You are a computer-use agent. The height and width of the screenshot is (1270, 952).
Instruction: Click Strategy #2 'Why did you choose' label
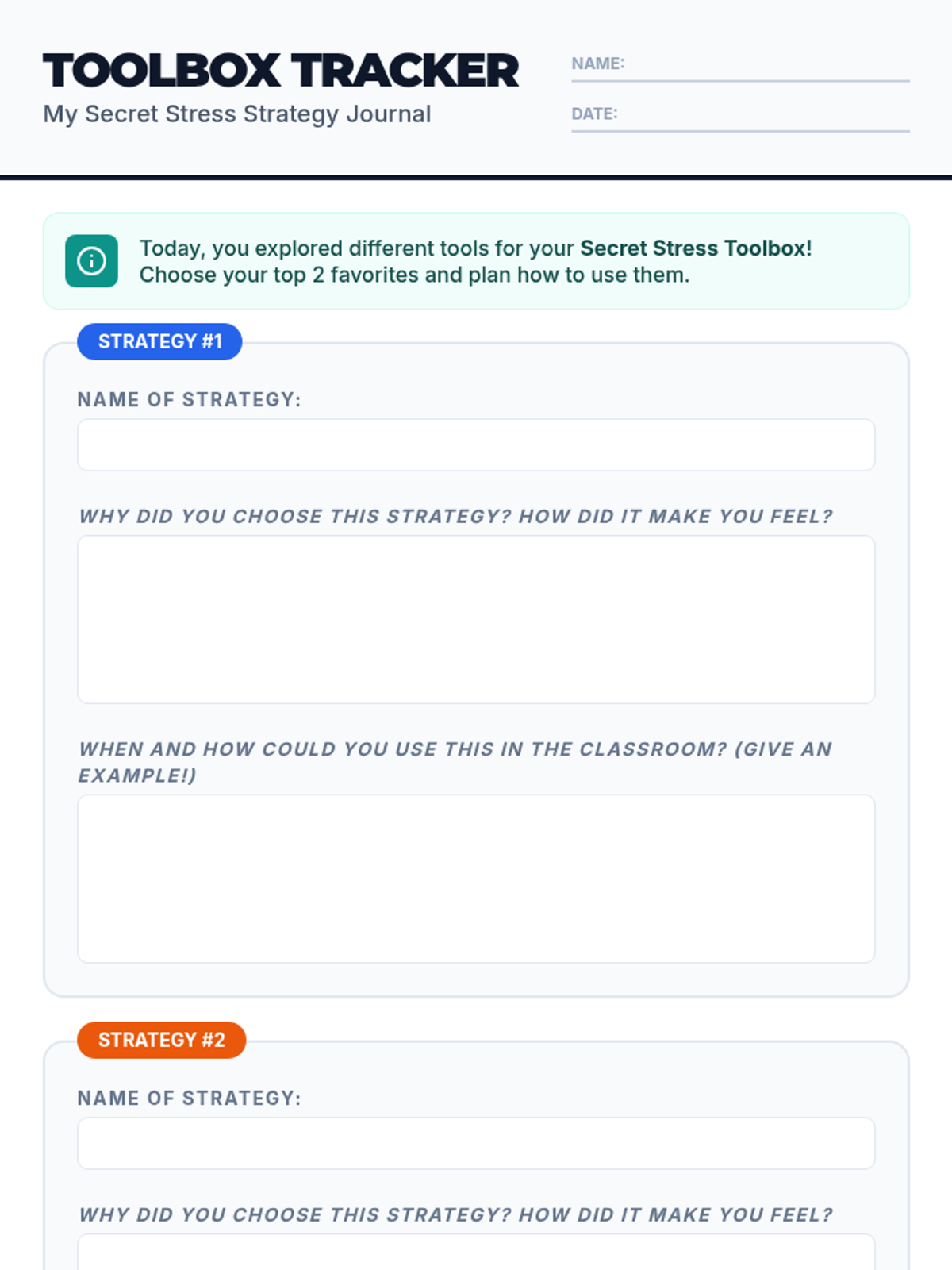tap(455, 1214)
